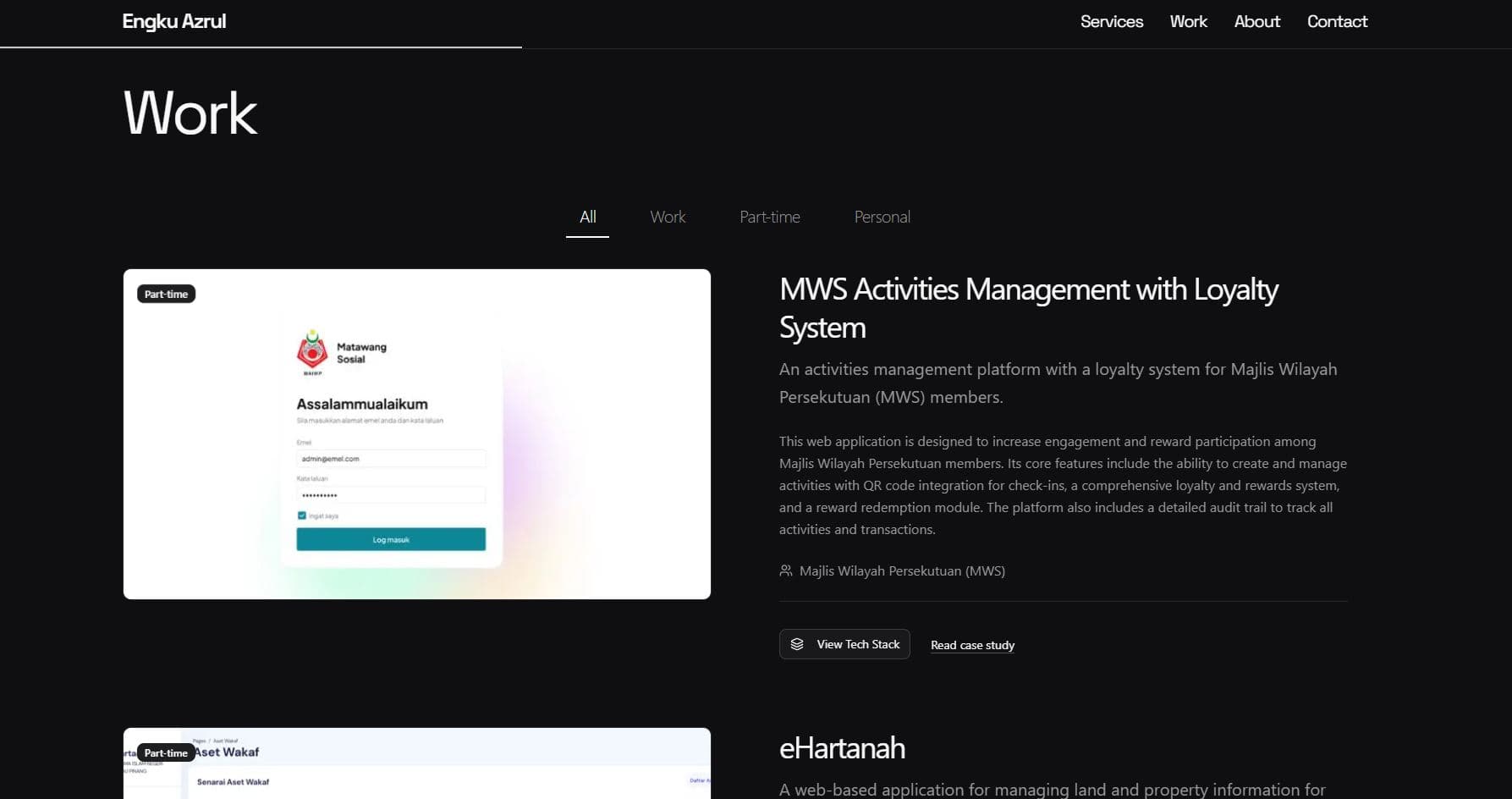Click the Part-time badge on the MWS preview
1512x799 pixels.
166,295
